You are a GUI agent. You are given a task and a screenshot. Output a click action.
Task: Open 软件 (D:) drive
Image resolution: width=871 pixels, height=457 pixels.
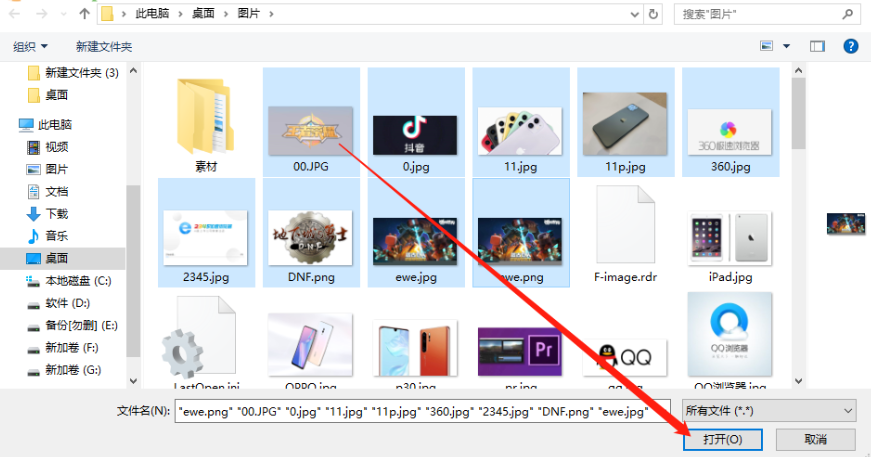coord(58,303)
